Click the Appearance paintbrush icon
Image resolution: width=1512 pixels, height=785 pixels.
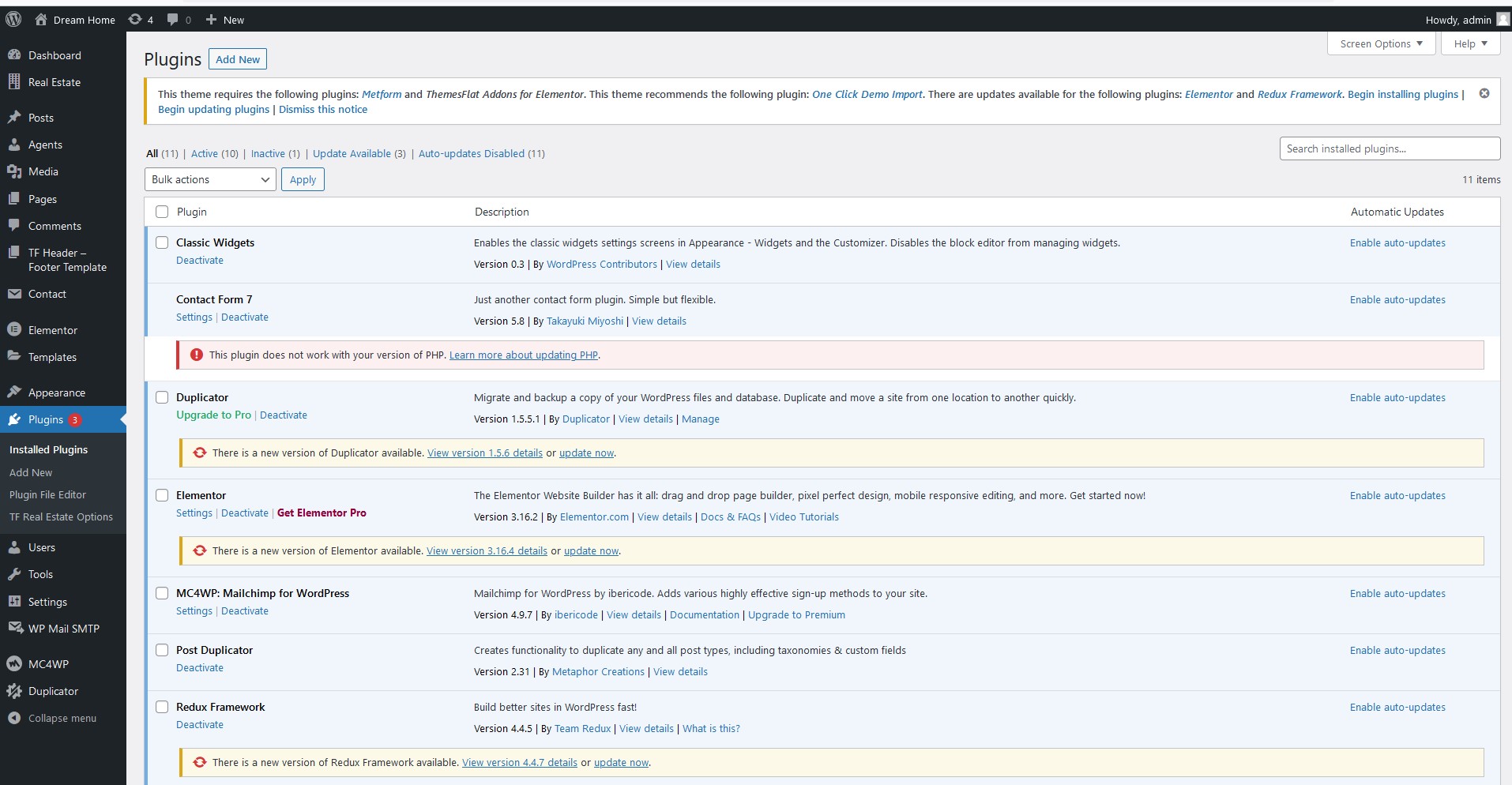coord(14,392)
